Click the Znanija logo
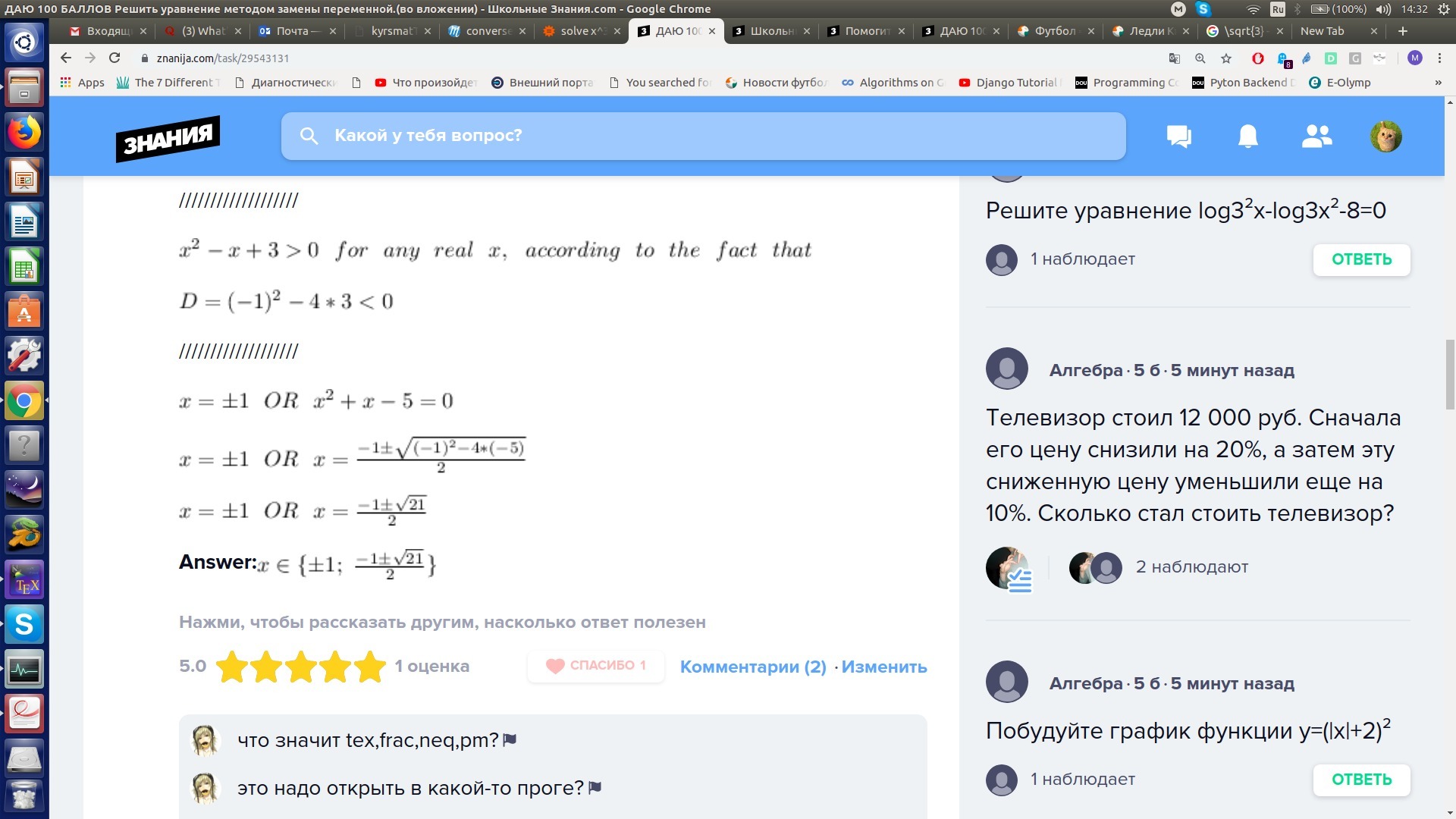Screen dimensions: 1456x819 (168, 138)
